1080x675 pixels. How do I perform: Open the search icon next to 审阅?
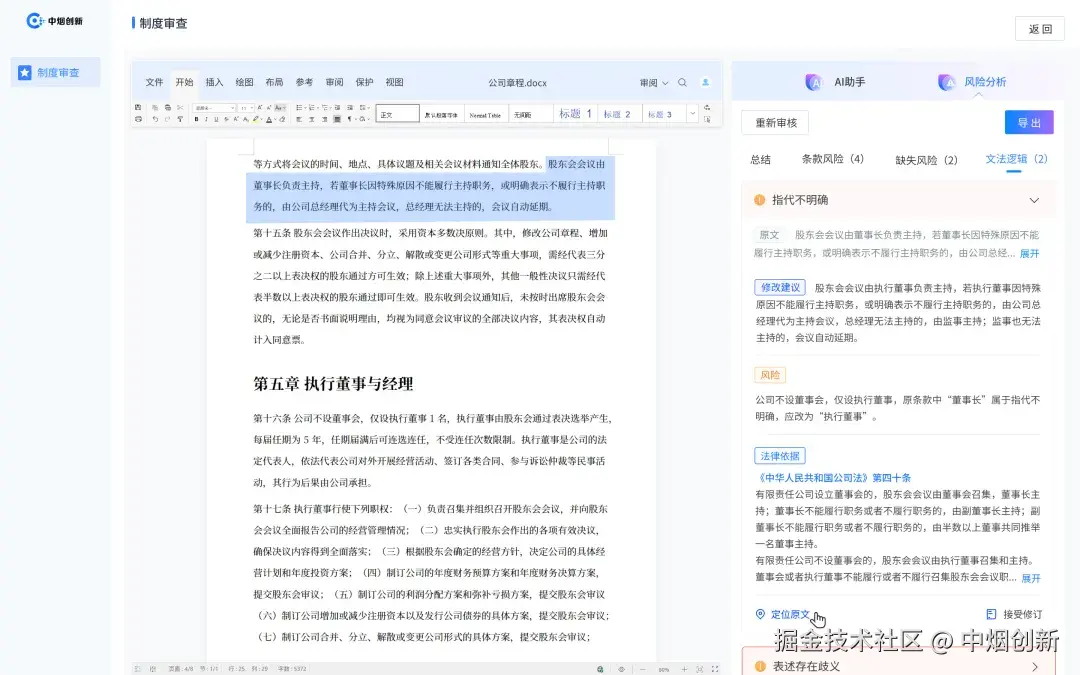click(682, 83)
